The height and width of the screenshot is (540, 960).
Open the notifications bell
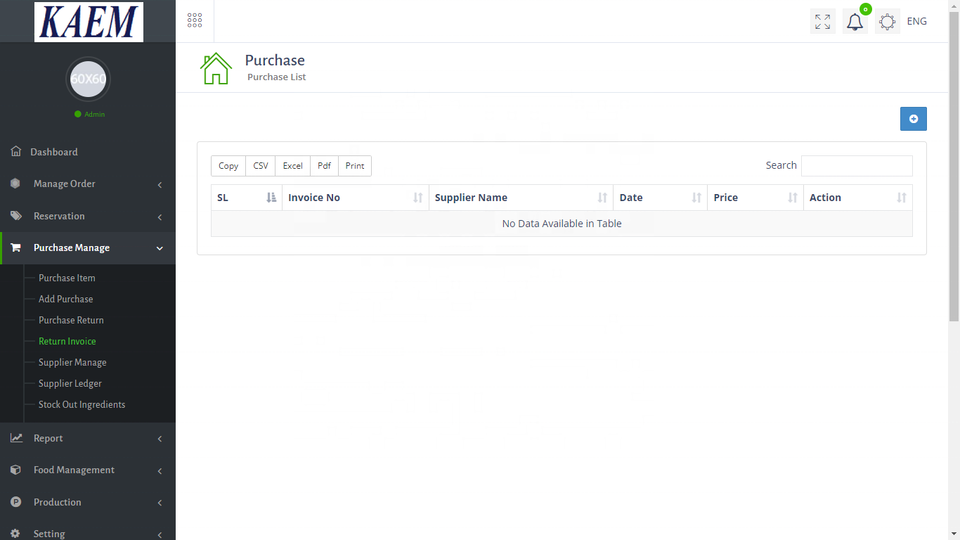point(855,22)
